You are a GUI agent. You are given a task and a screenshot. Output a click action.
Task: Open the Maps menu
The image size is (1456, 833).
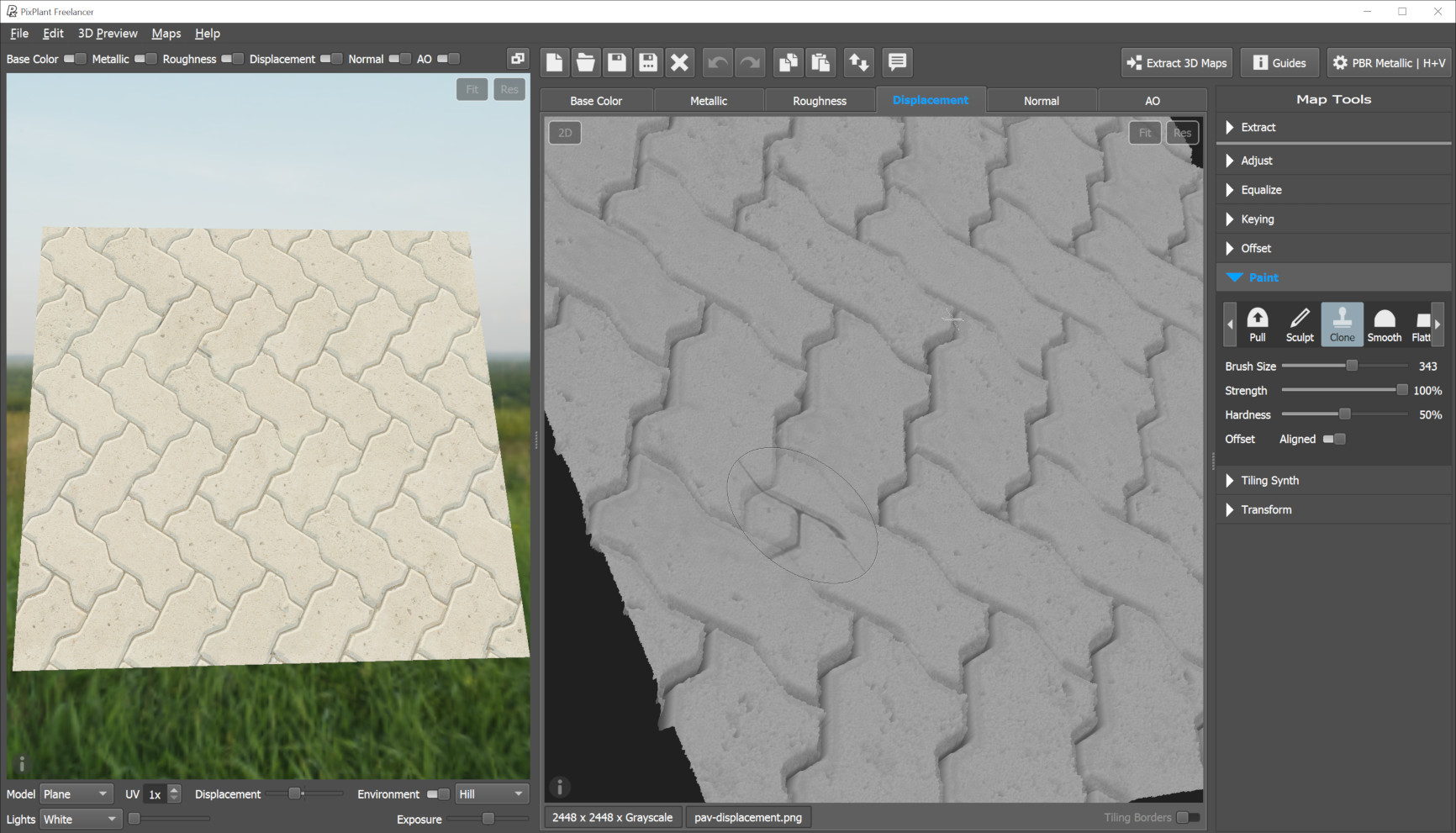[x=166, y=34]
